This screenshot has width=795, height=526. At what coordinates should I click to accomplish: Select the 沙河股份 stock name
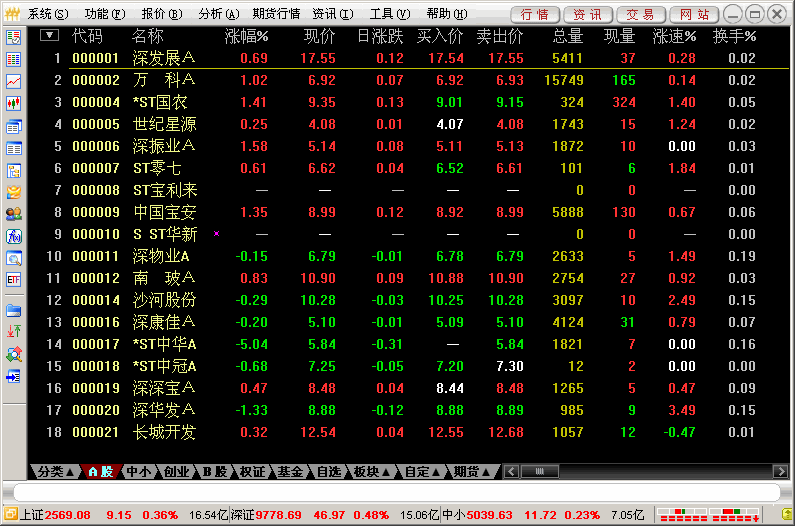pyautogui.click(x=164, y=300)
